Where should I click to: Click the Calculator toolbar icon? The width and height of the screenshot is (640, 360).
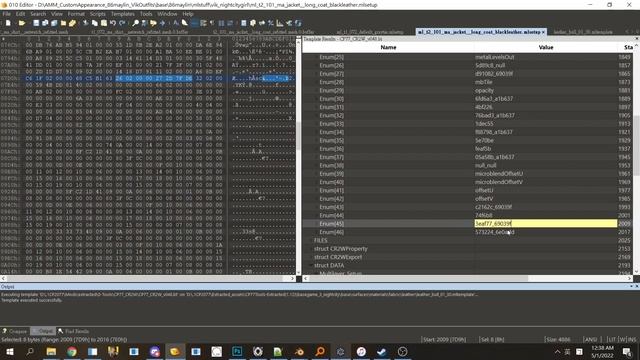pos(244,23)
